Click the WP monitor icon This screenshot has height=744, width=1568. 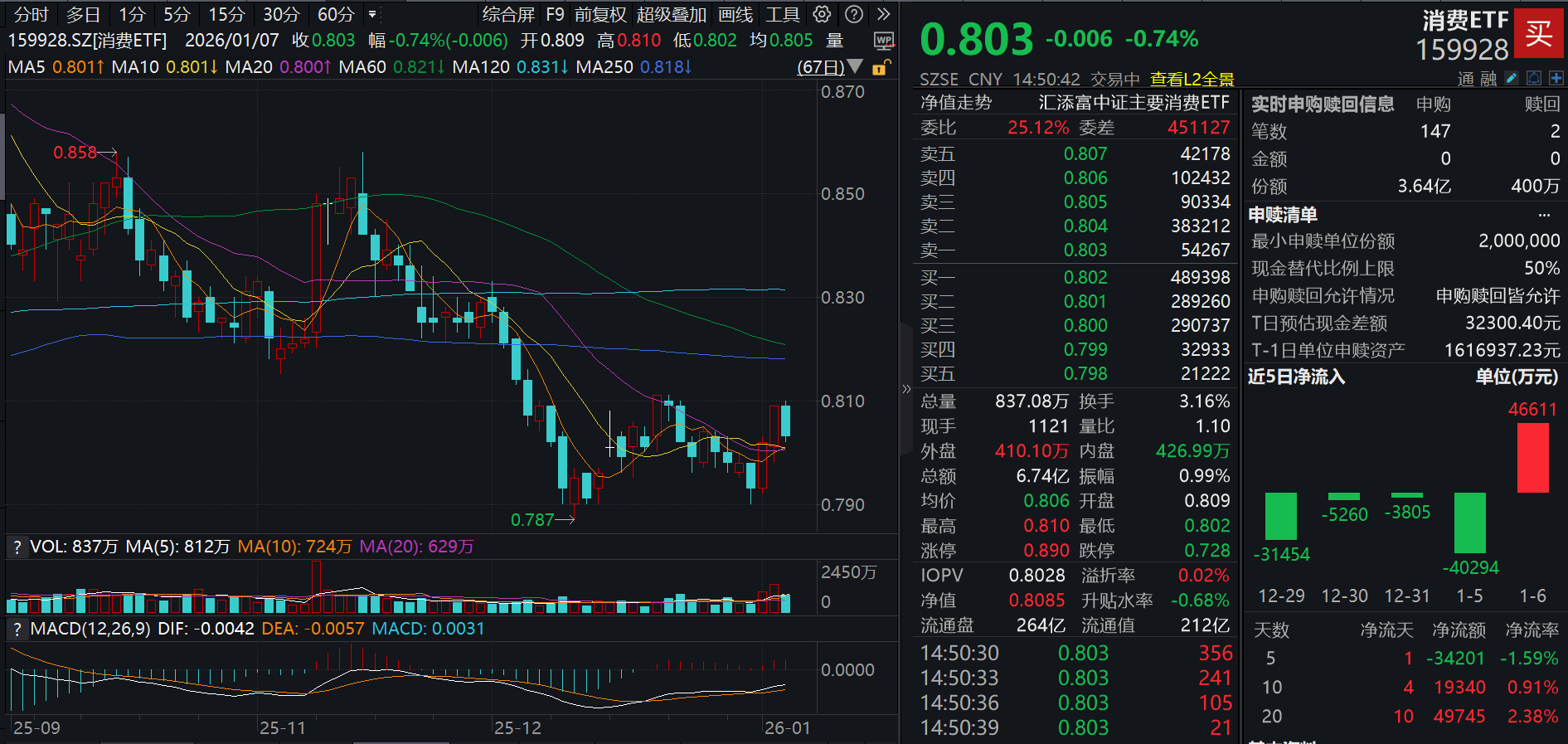point(884,41)
